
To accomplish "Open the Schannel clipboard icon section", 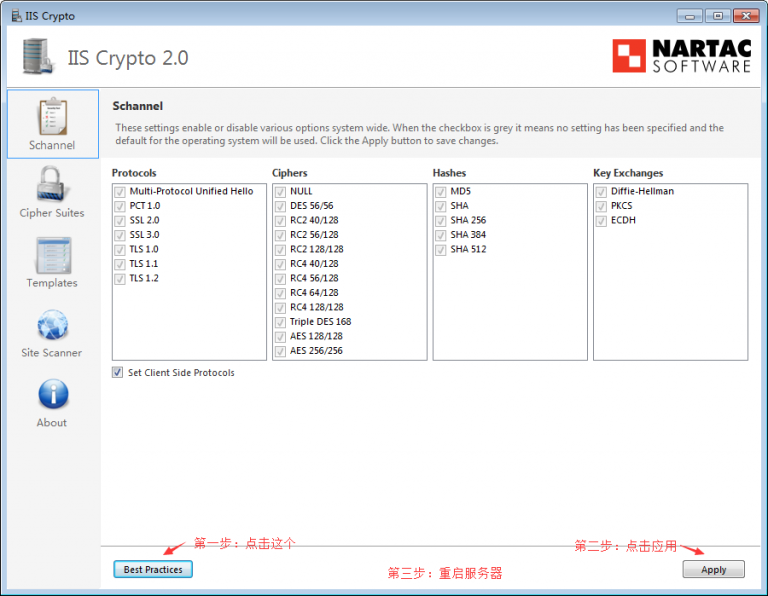I will [52, 117].
